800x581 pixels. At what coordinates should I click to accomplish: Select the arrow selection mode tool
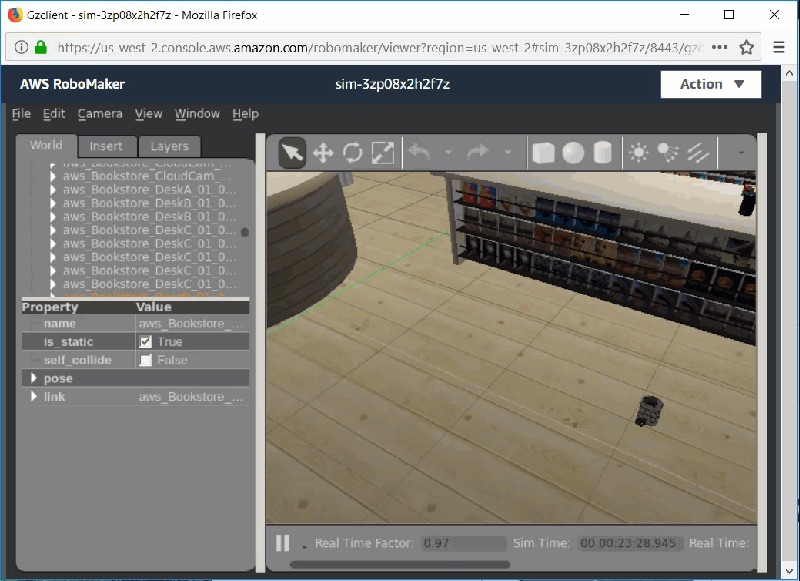tap(292, 152)
